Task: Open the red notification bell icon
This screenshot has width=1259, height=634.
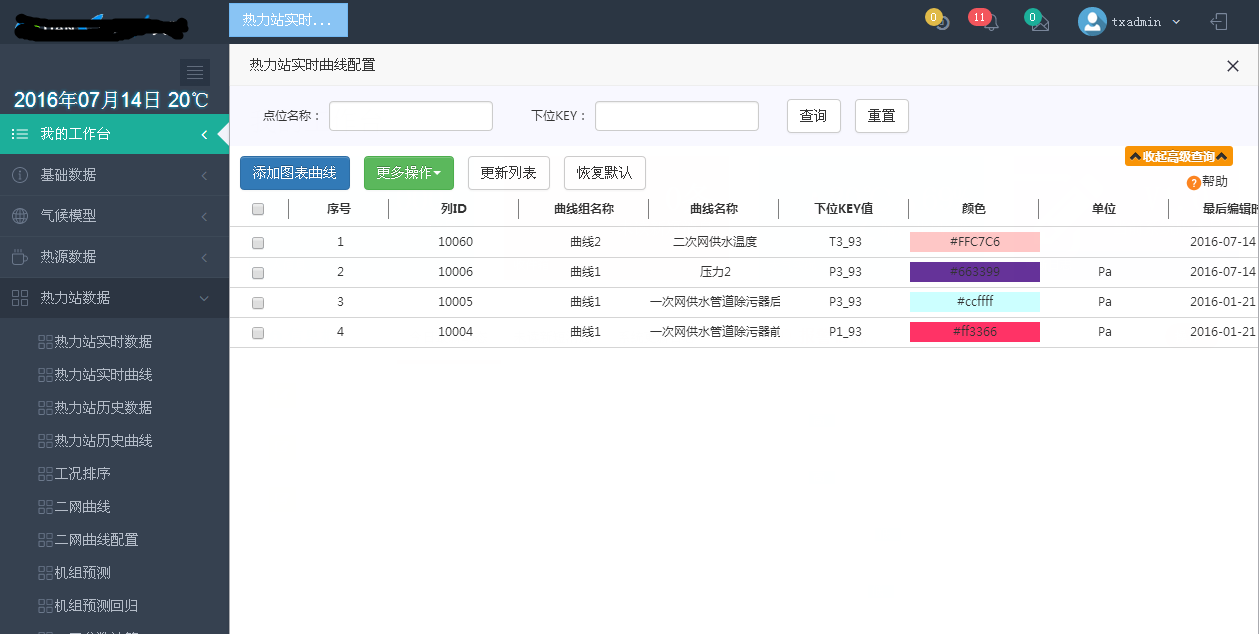Action: coord(989,23)
